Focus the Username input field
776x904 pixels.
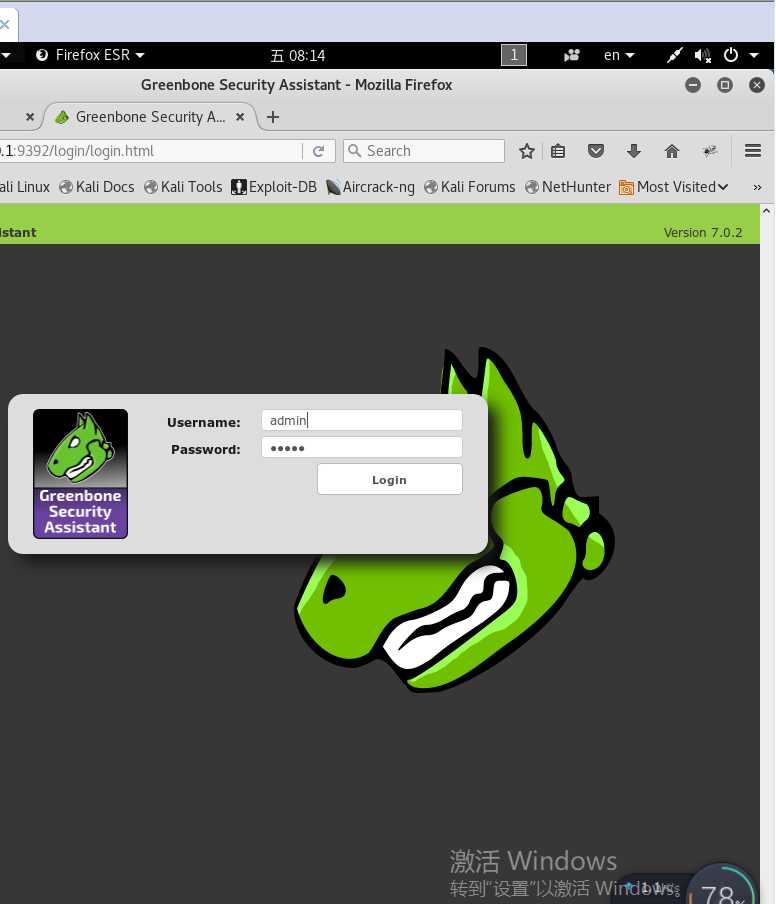[361, 420]
